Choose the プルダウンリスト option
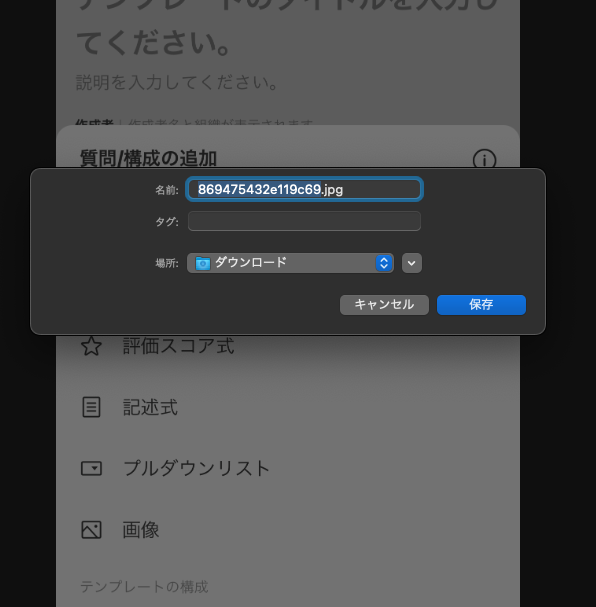 coord(196,468)
